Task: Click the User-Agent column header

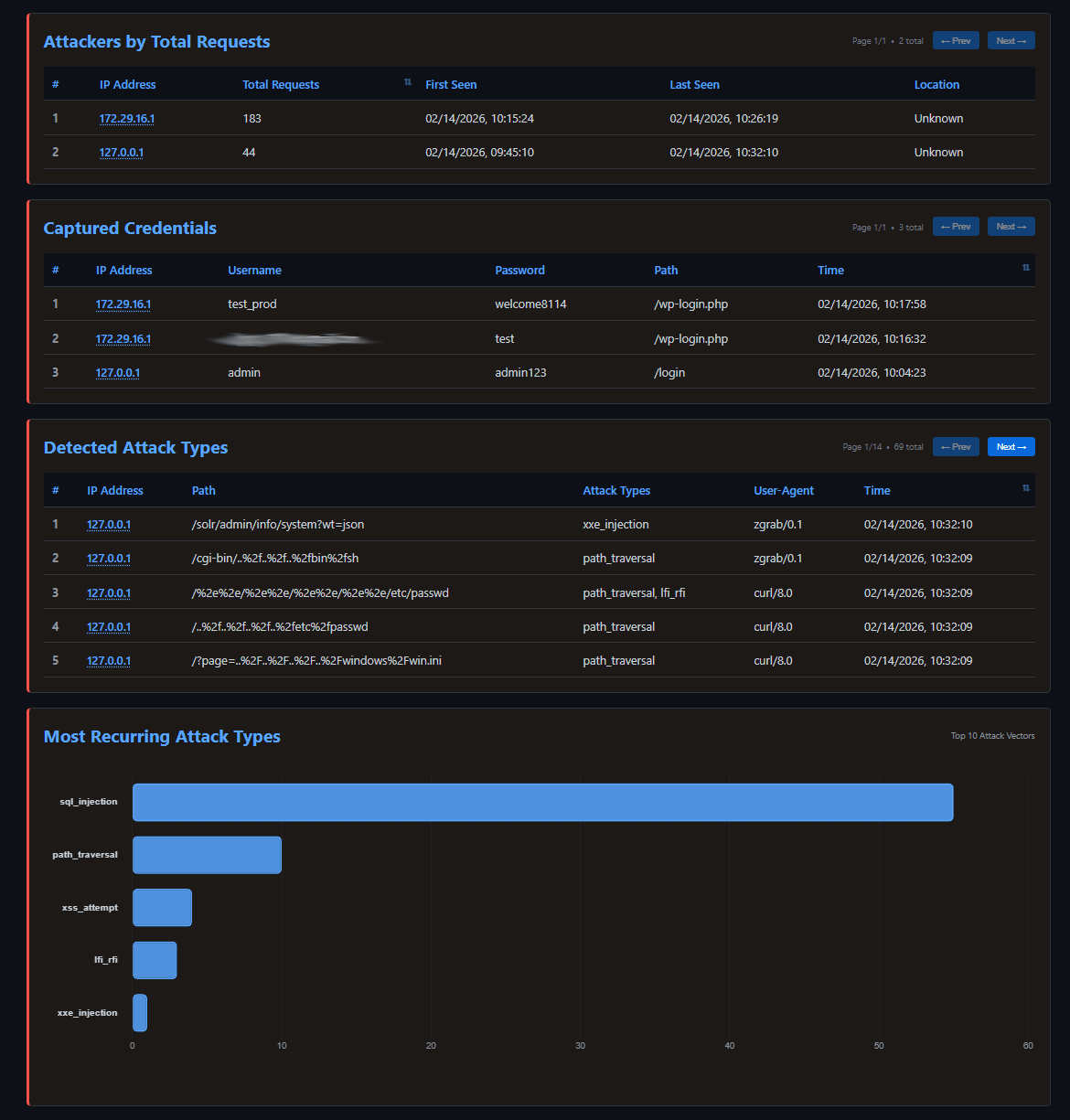Action: [783, 491]
